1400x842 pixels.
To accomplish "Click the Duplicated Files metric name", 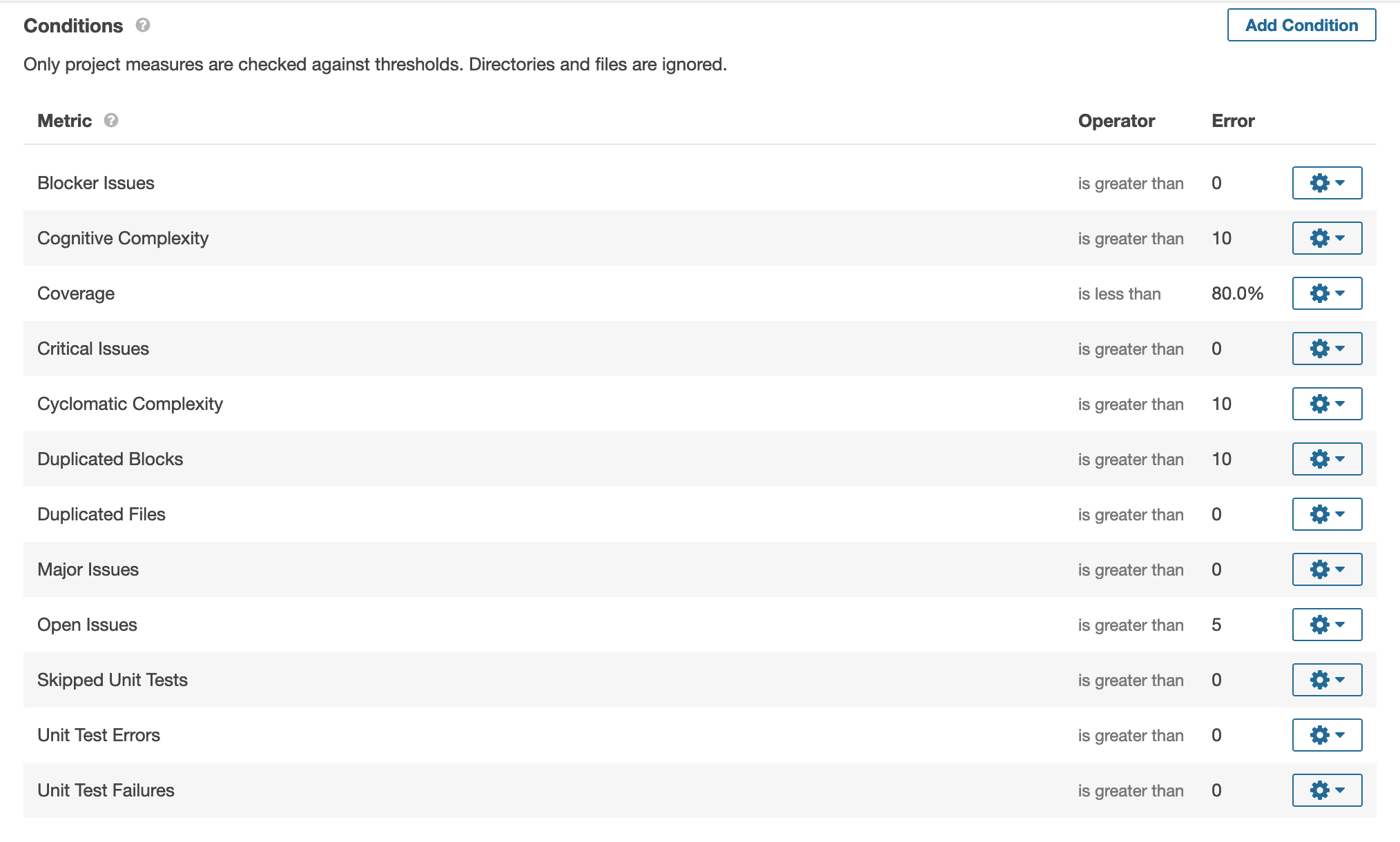I will tap(101, 514).
